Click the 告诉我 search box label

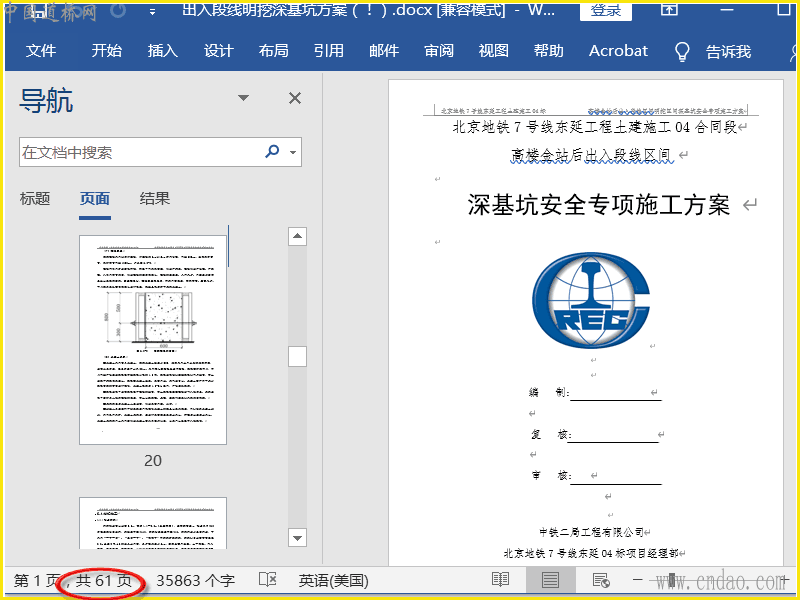coord(728,52)
